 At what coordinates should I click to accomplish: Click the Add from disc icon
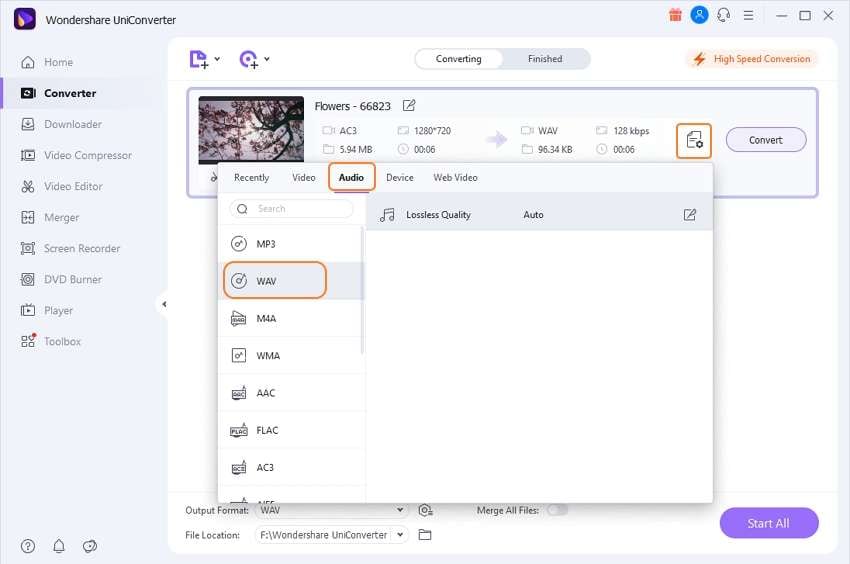pos(248,59)
